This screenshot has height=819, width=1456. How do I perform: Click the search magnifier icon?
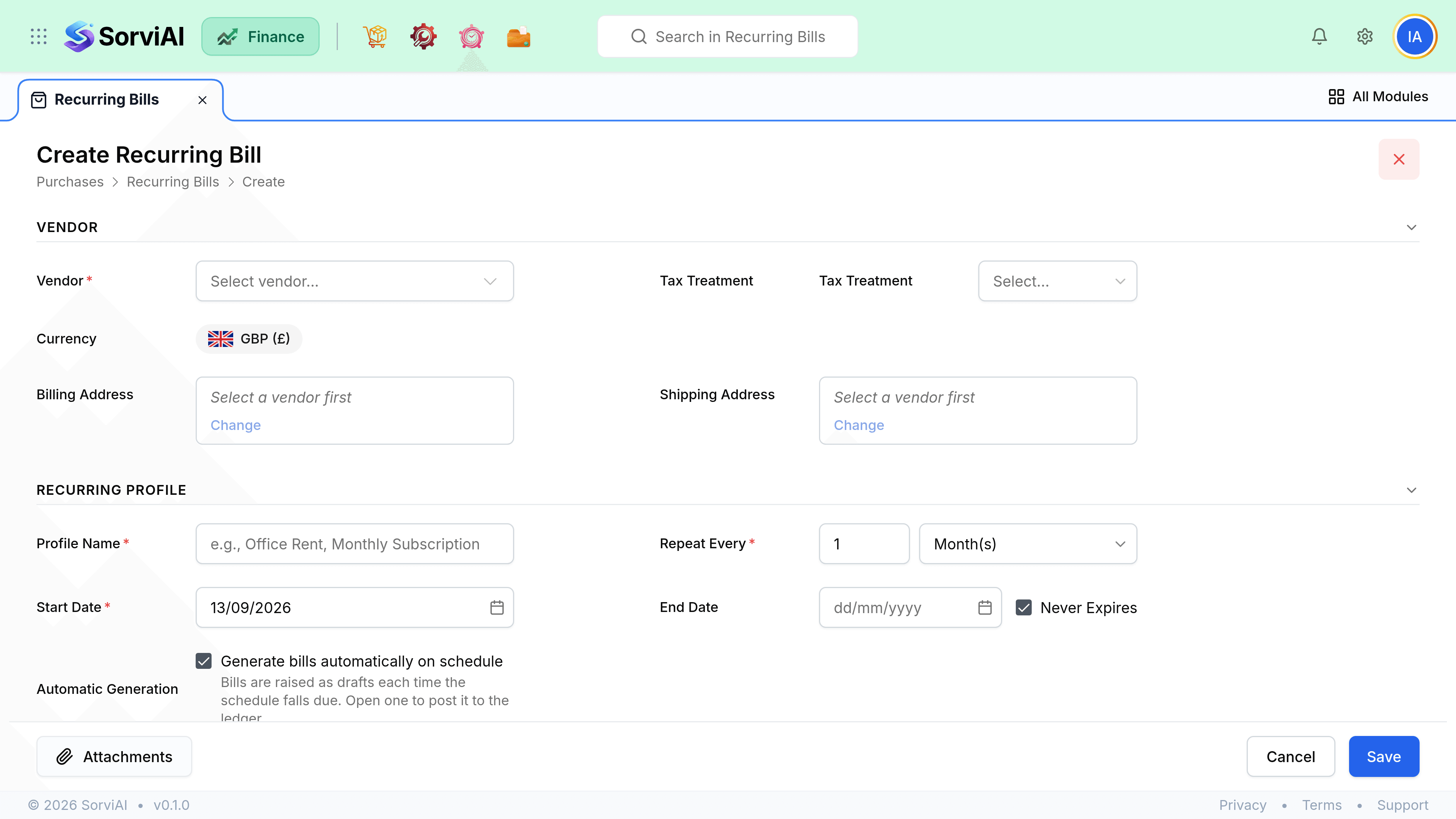[639, 37]
